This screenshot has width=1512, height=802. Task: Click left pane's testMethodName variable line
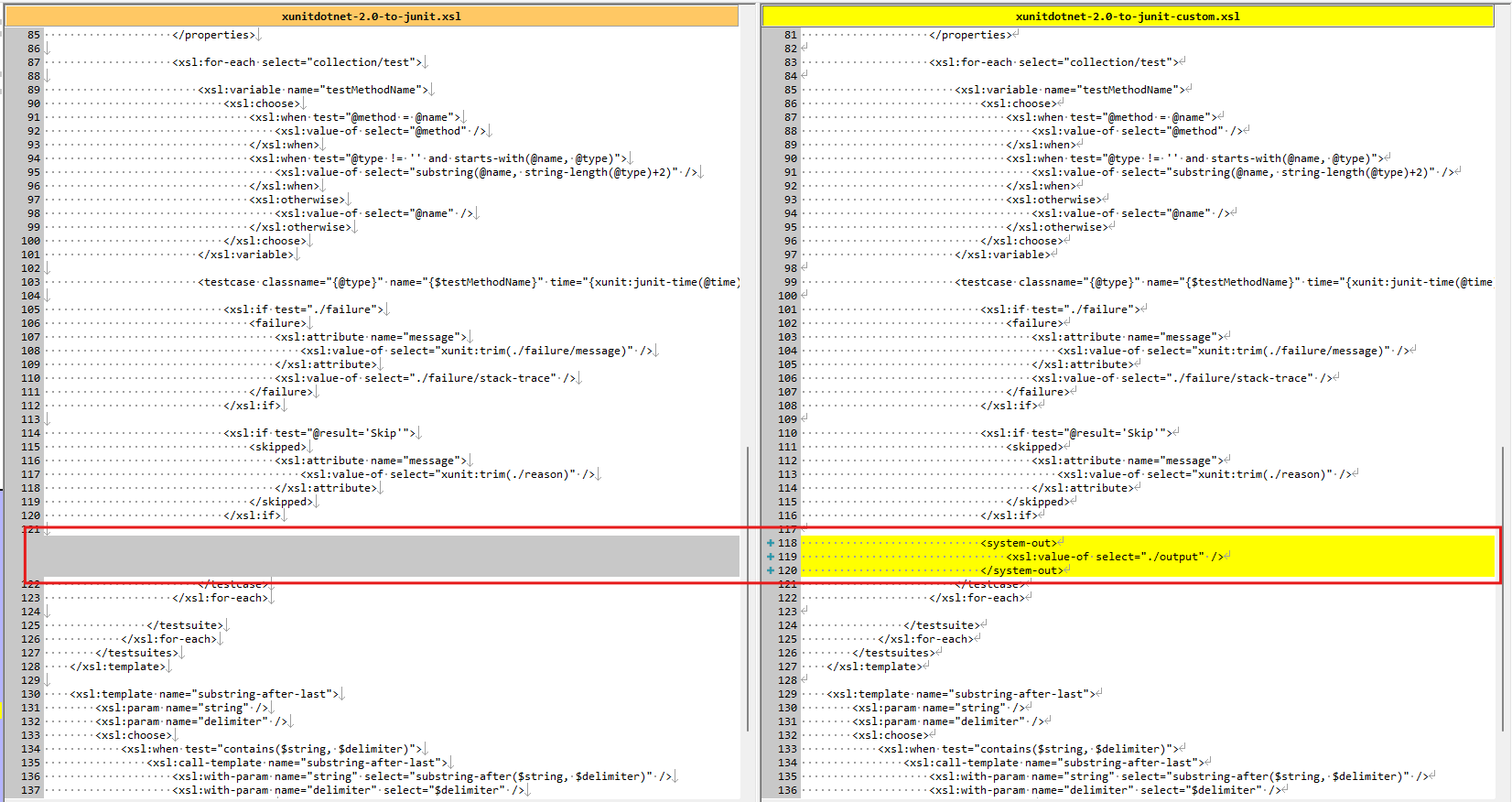pos(313,90)
